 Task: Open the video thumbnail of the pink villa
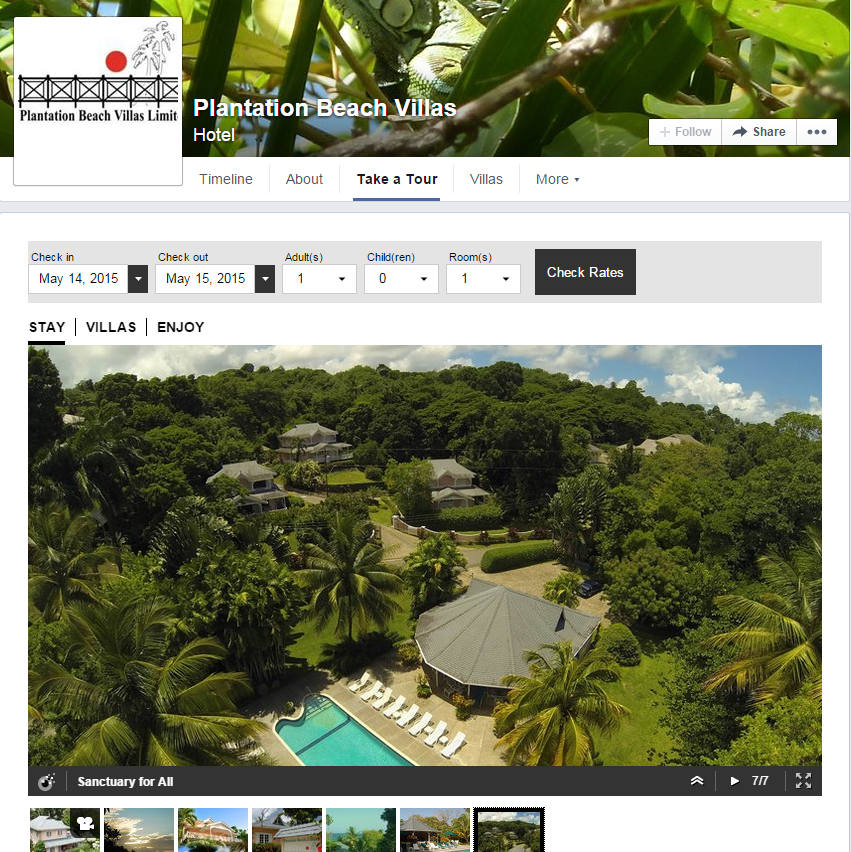pyautogui.click(x=65, y=830)
